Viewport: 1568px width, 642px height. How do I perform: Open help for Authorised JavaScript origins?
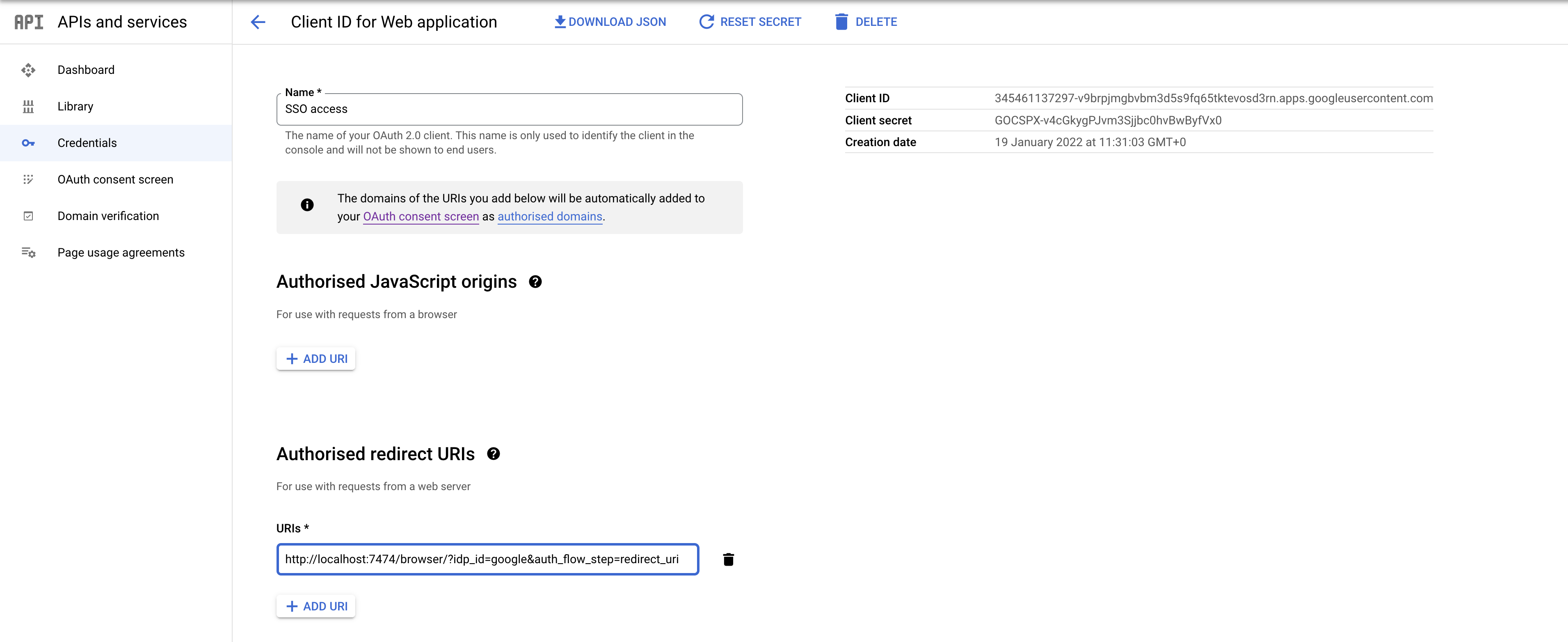[535, 282]
